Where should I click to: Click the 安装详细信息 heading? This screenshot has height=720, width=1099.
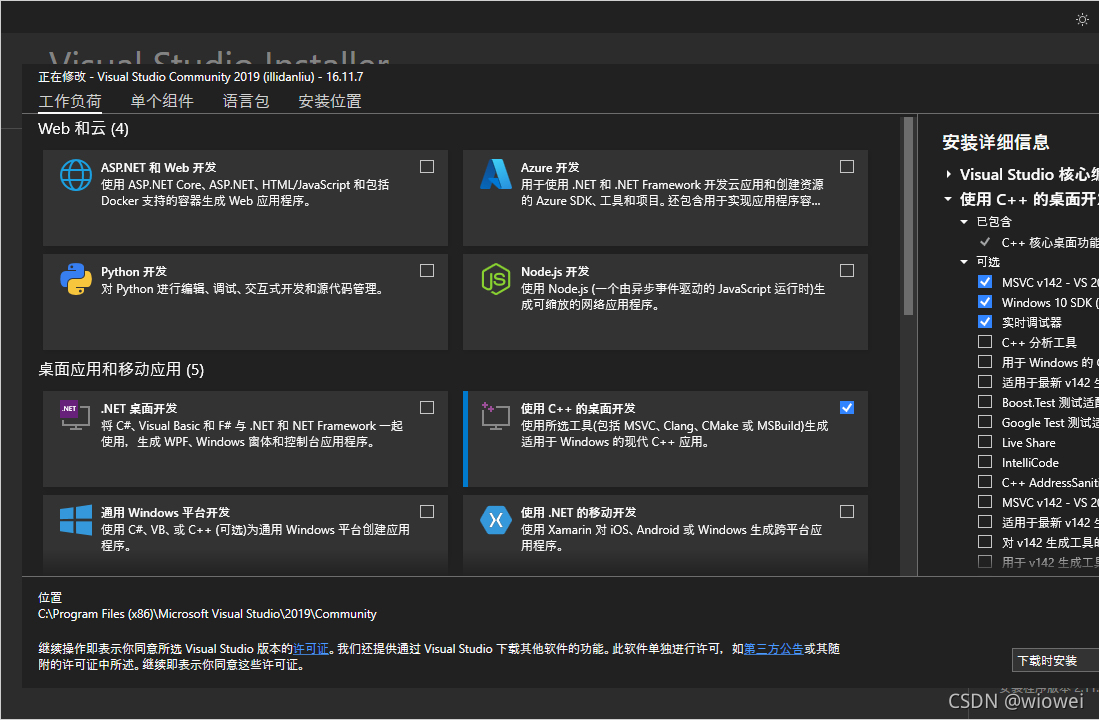click(x=995, y=142)
